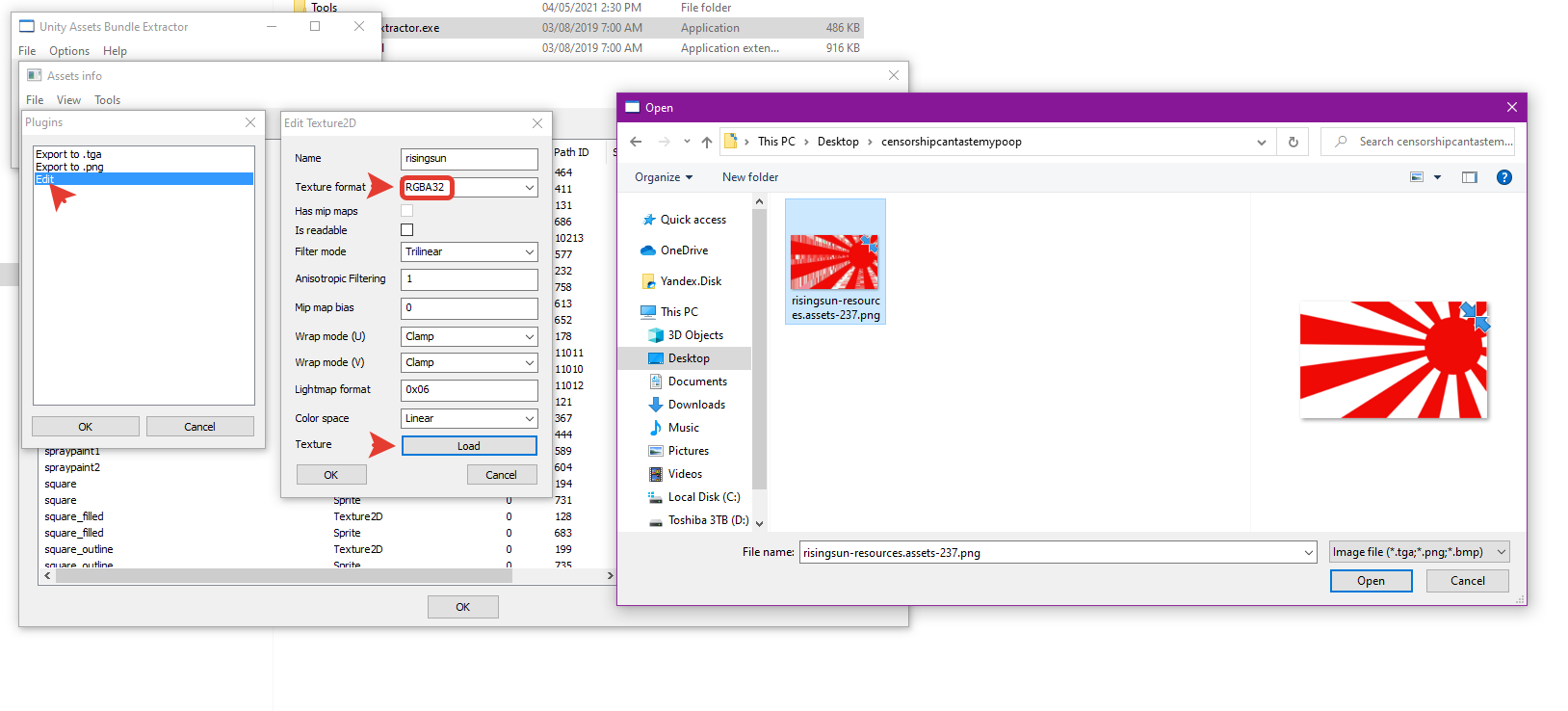The width and height of the screenshot is (1568, 711).
Task: Click OK in the Plugins dialog
Action: pos(86,427)
